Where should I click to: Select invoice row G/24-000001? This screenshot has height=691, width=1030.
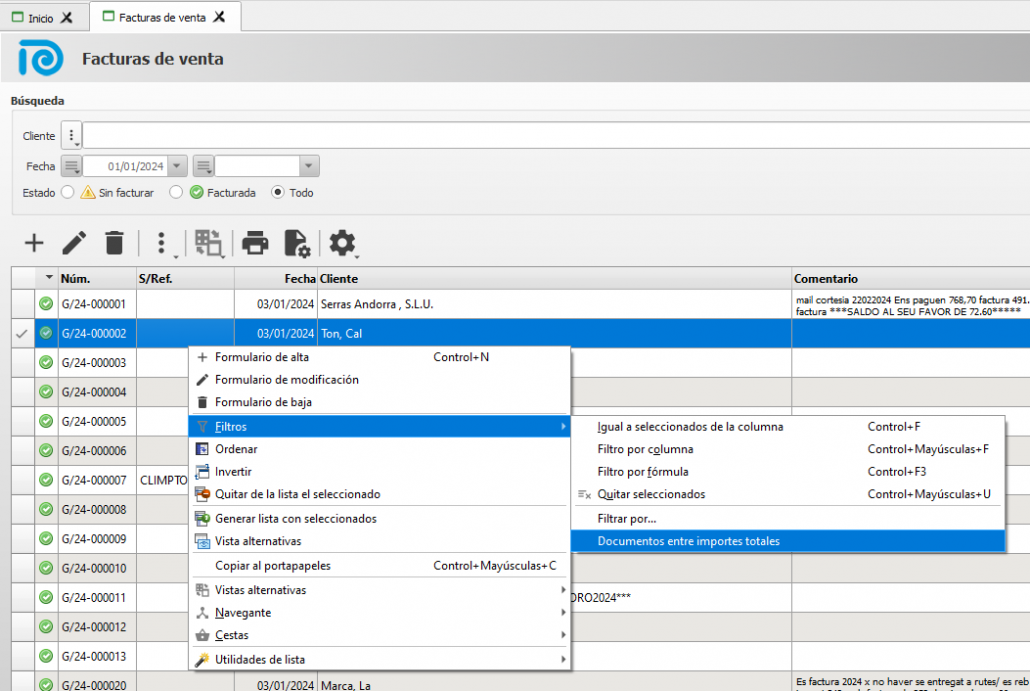point(94,304)
